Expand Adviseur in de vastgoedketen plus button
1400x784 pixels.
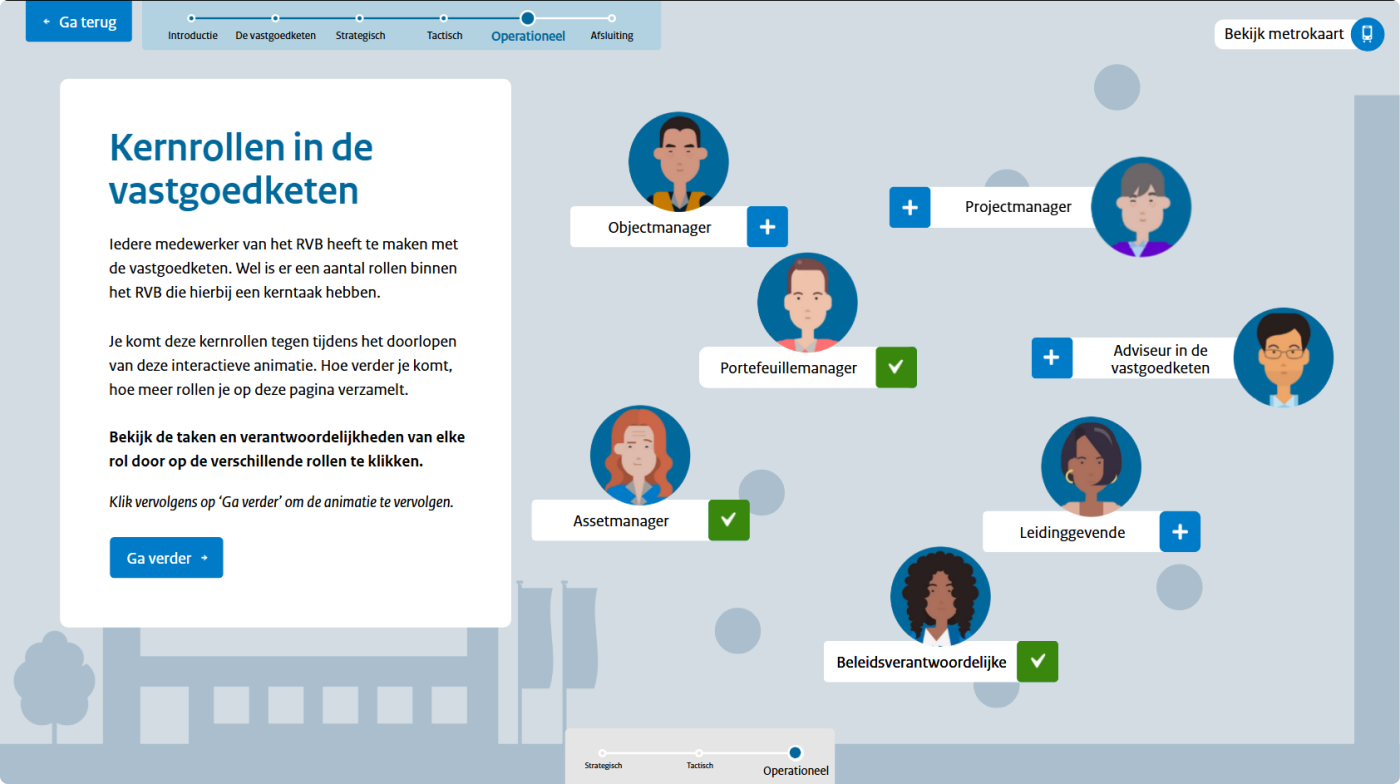click(x=1052, y=358)
